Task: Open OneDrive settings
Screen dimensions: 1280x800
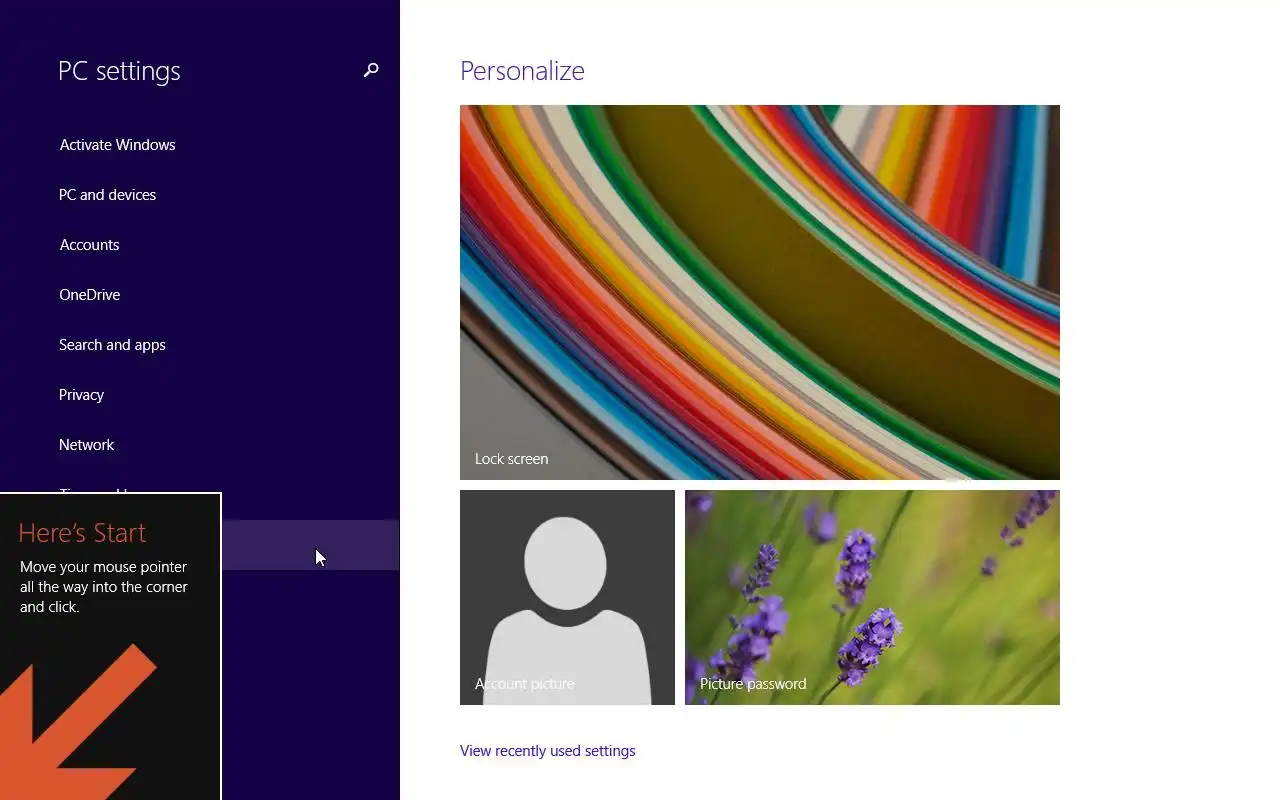Action: coord(200,295)
